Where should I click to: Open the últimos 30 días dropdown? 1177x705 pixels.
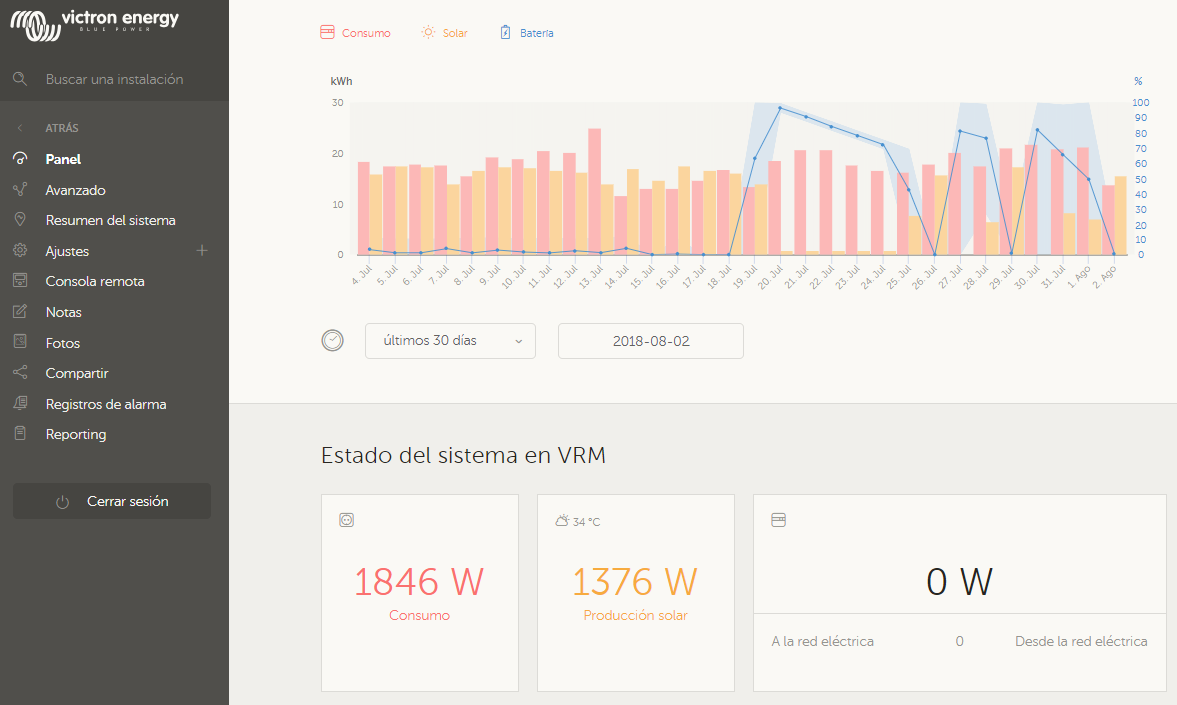[x=450, y=340]
